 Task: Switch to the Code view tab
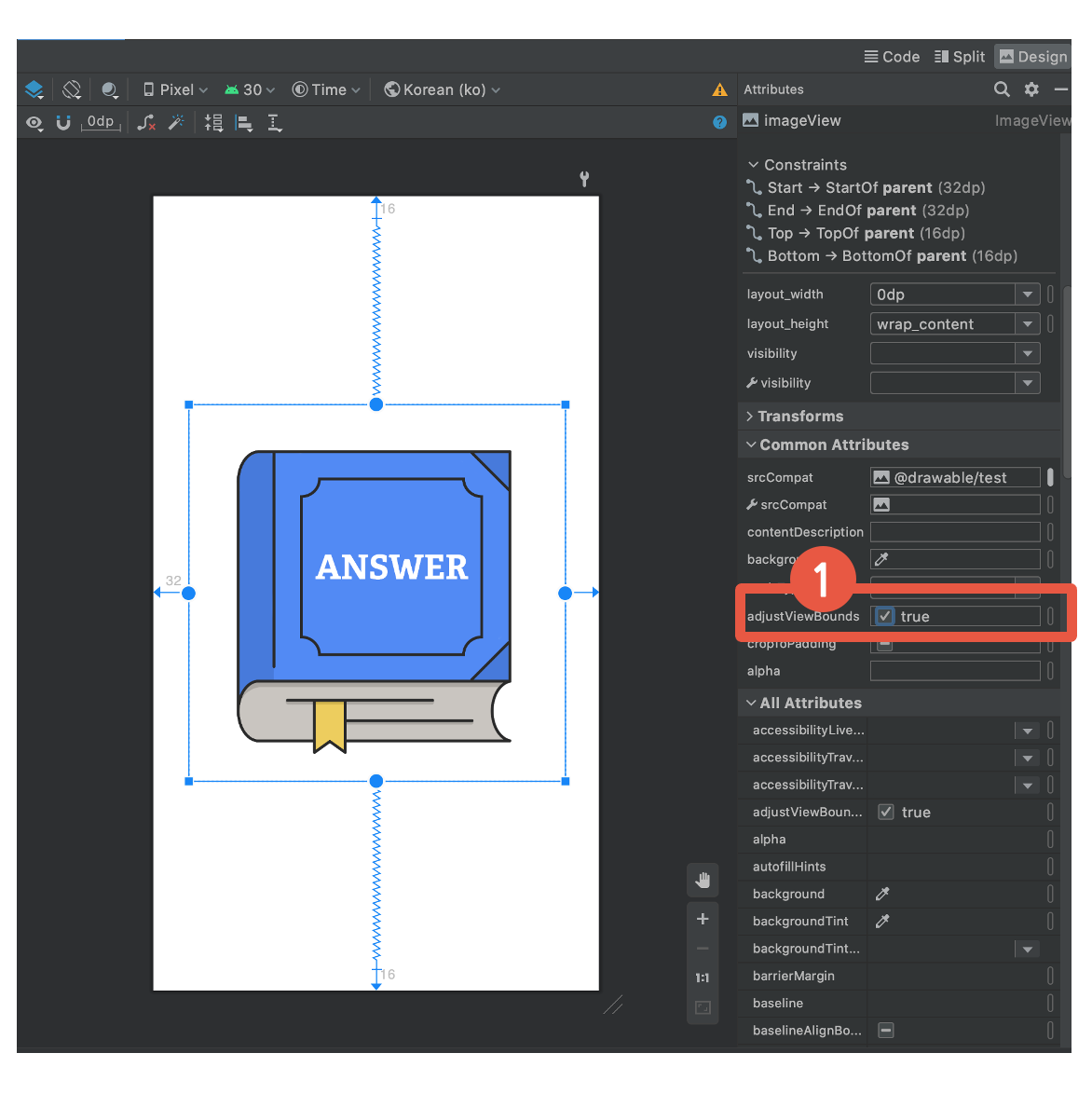click(x=892, y=57)
